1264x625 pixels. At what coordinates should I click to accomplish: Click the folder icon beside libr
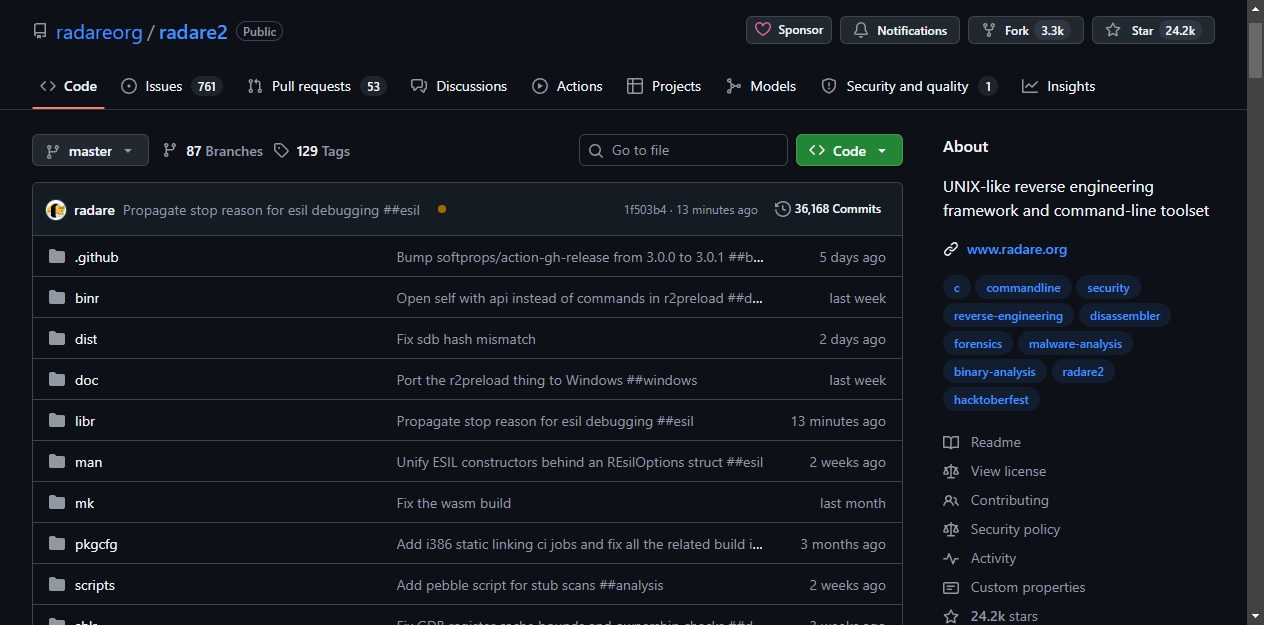57,421
